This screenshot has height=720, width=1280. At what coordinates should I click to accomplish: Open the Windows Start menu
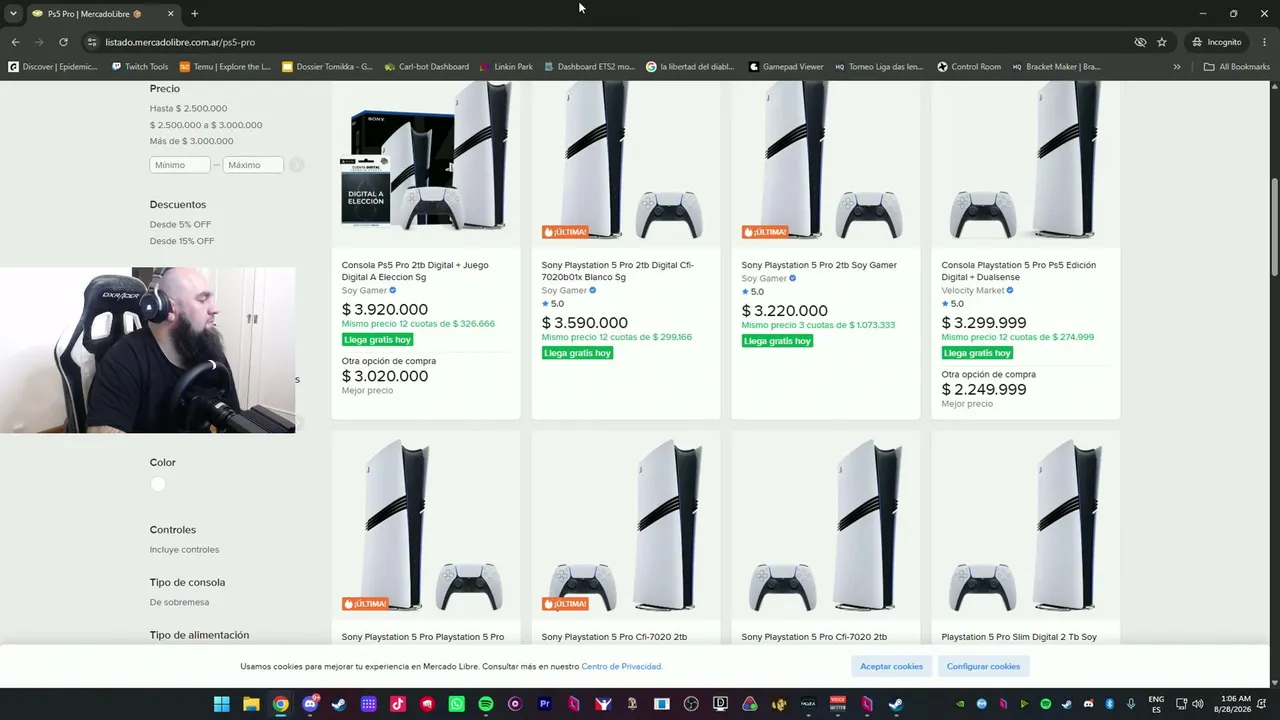pos(222,704)
